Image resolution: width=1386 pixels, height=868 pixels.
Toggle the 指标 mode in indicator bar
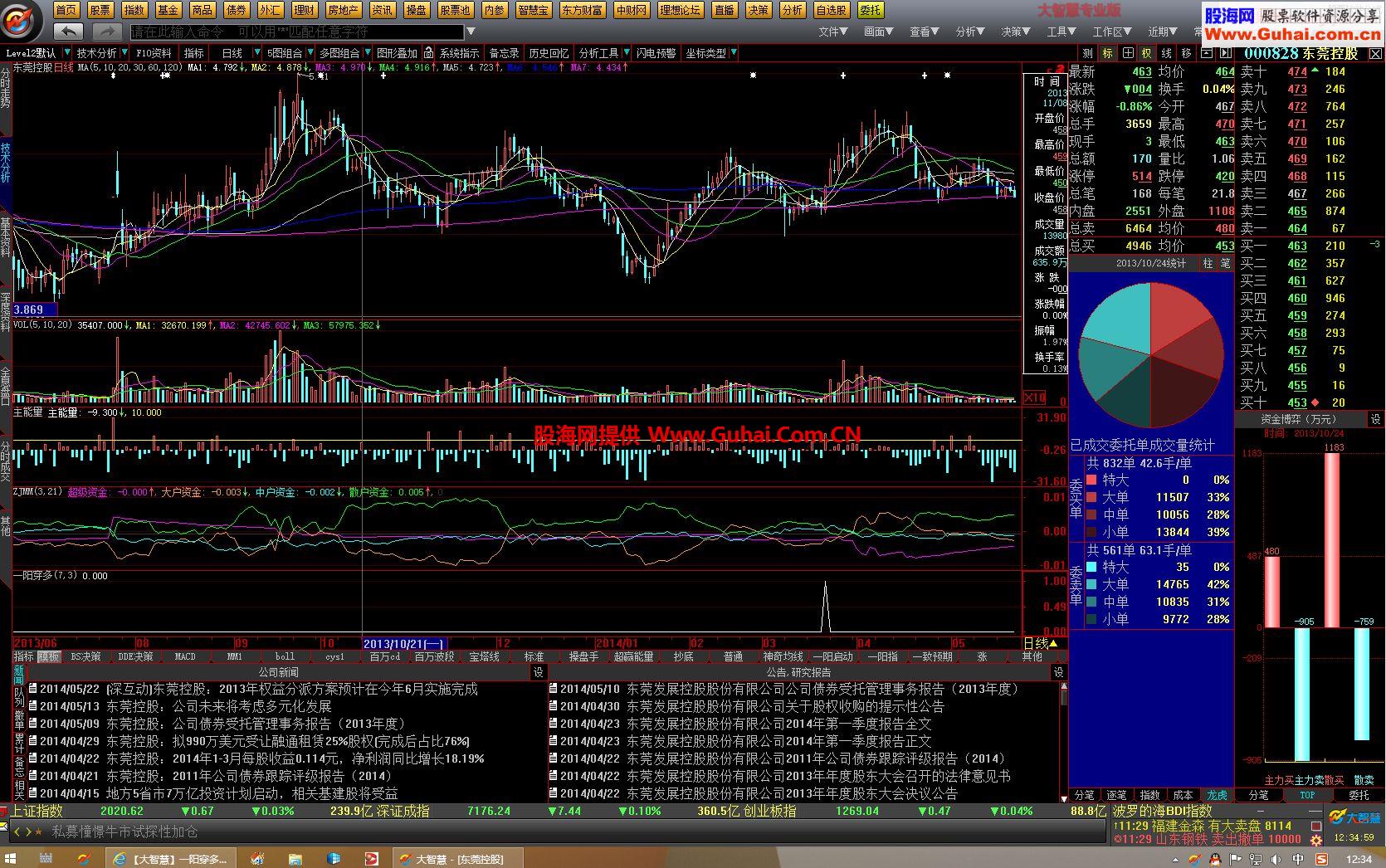tap(24, 656)
